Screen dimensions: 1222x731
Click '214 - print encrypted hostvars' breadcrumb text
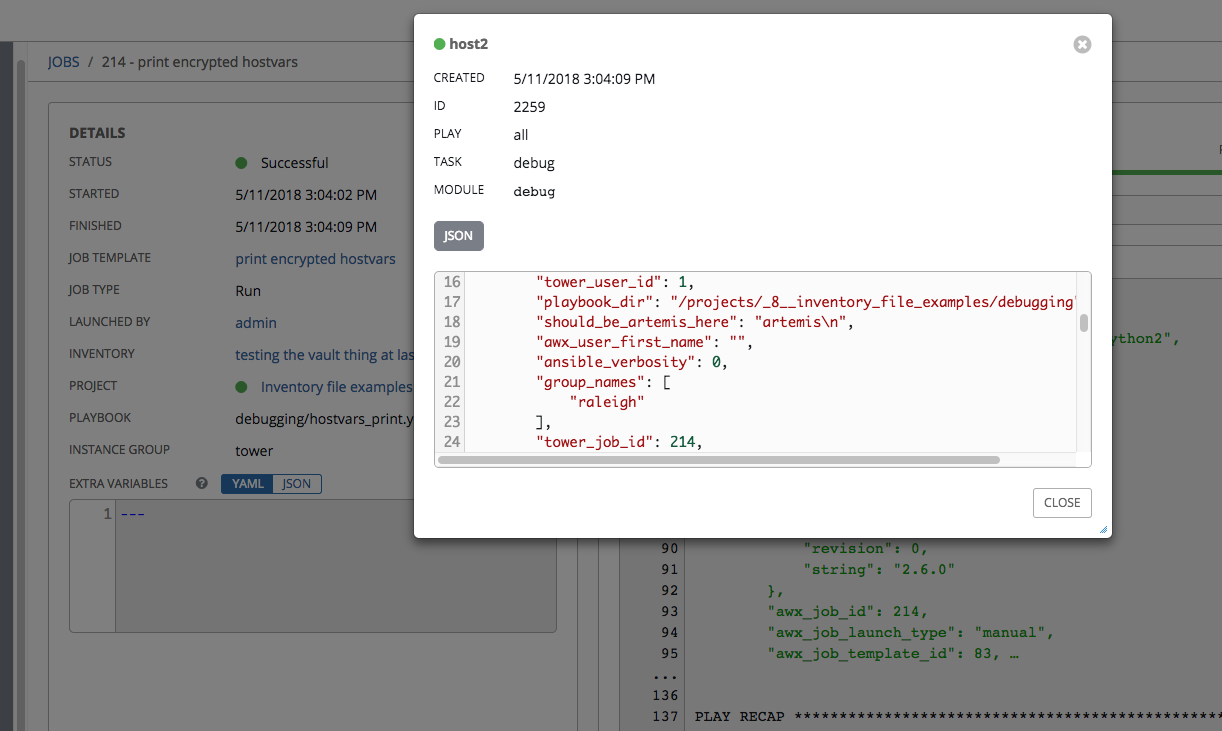click(x=200, y=62)
